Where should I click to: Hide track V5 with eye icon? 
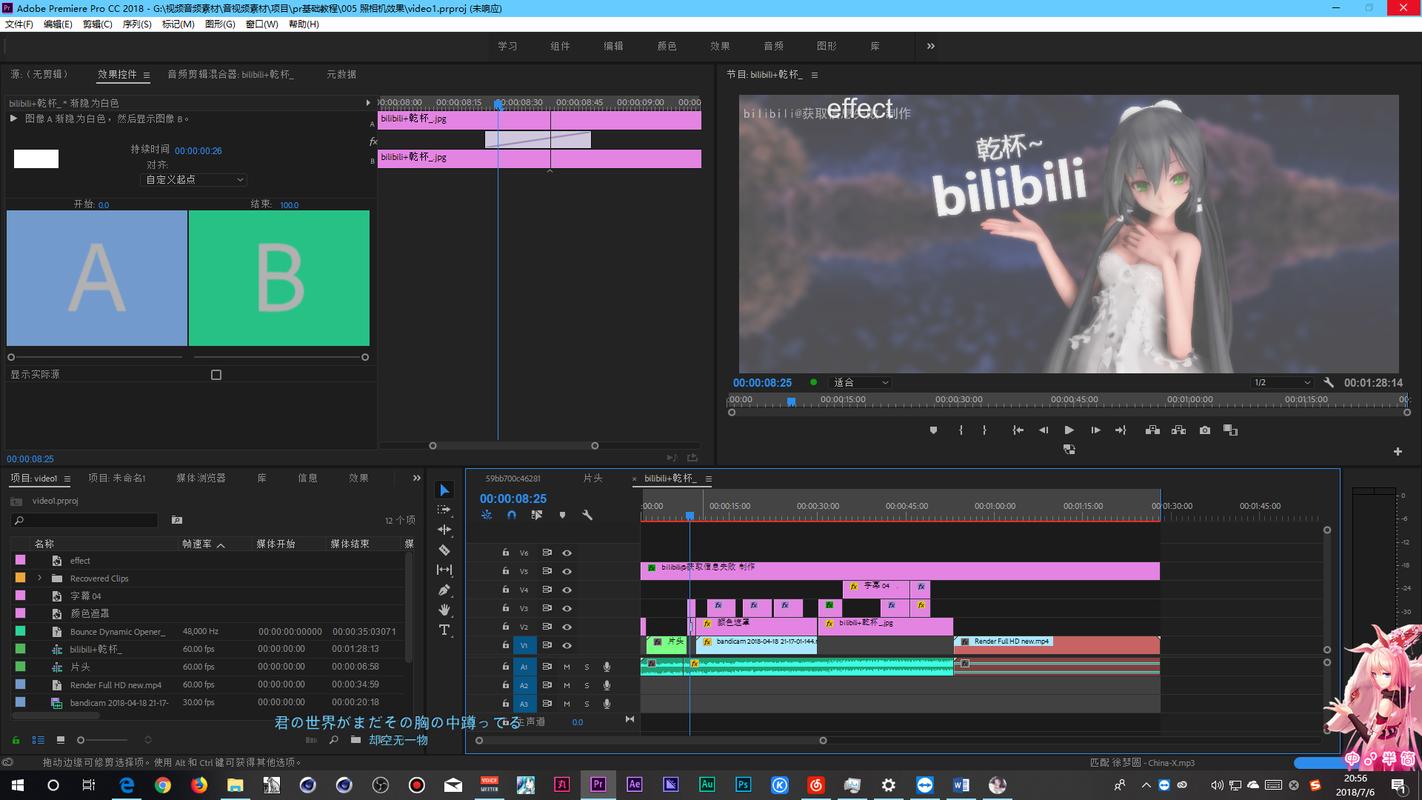pyautogui.click(x=567, y=572)
